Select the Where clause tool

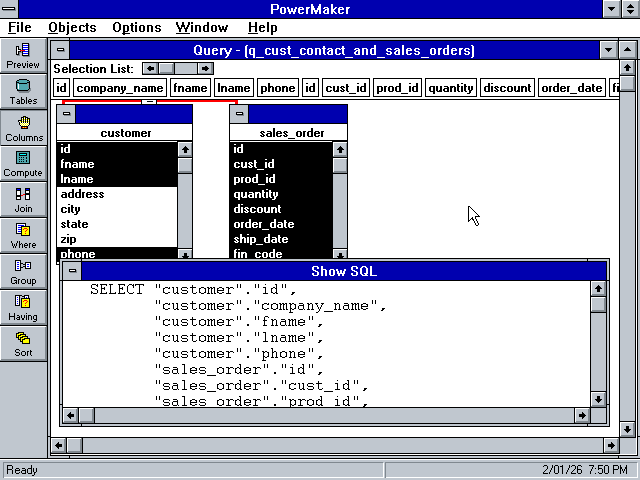pos(23,236)
